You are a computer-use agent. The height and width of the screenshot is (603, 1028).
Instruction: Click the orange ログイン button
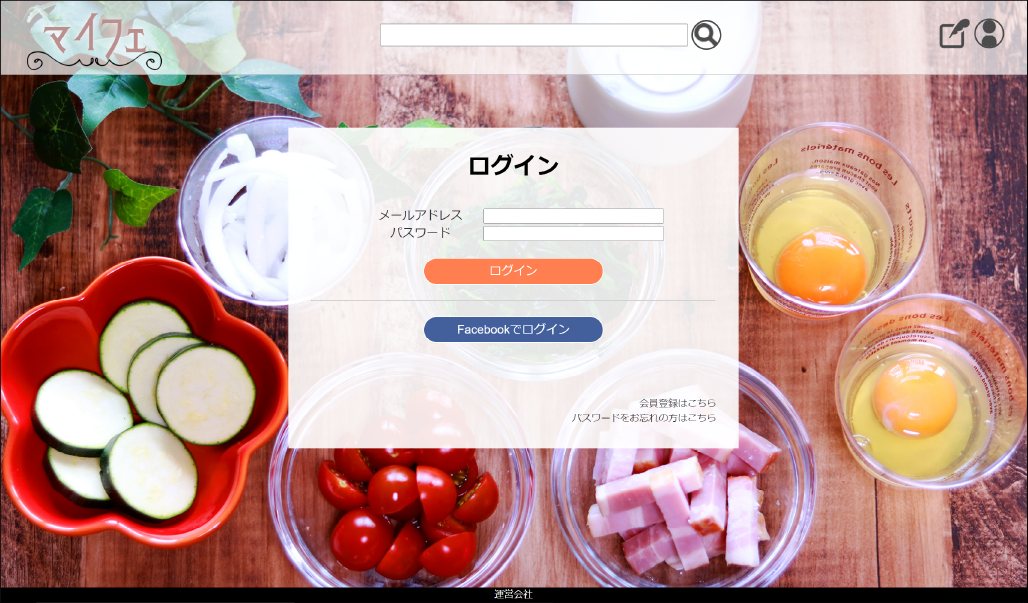[x=513, y=271]
